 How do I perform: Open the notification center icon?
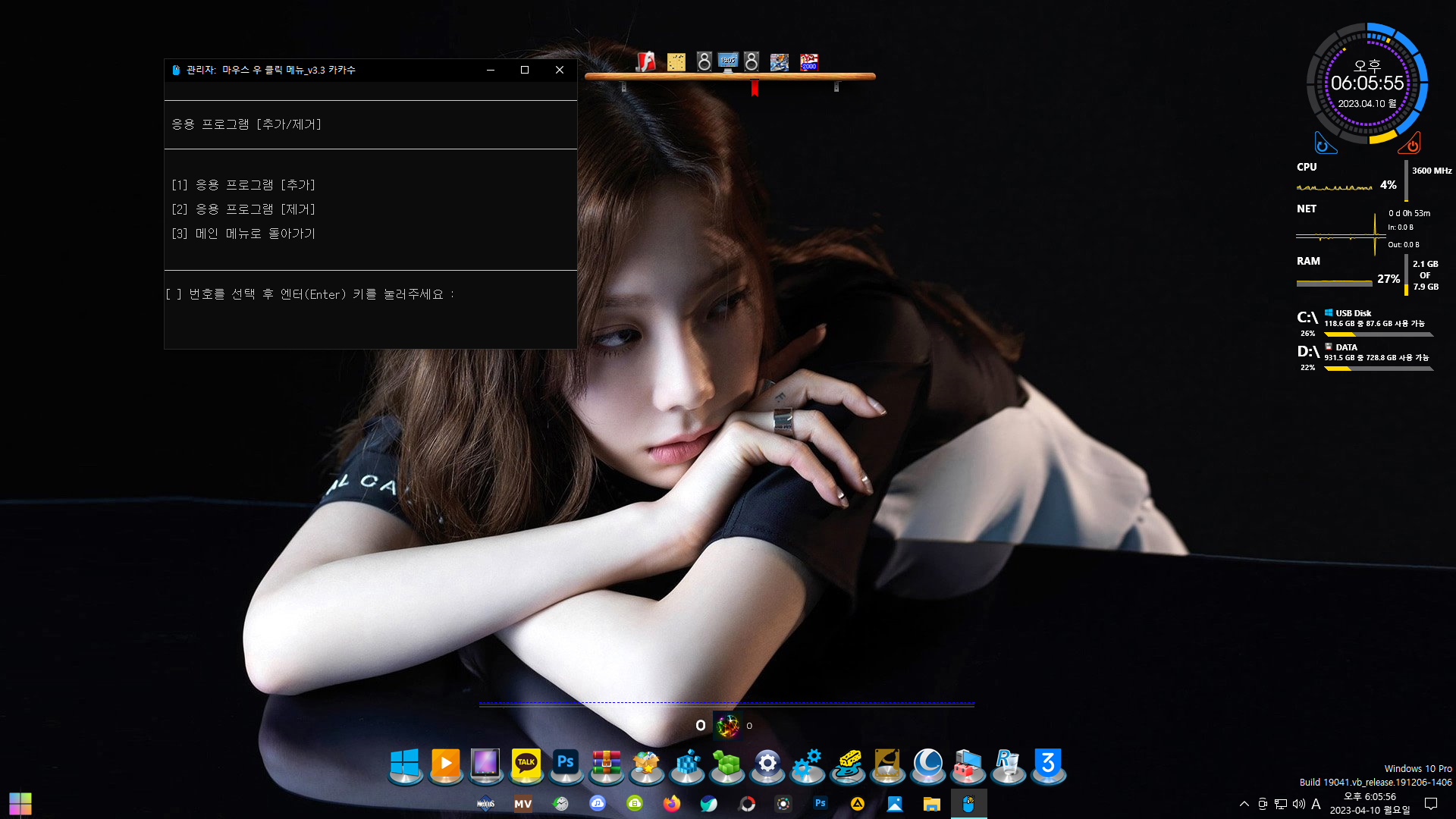pos(1431,804)
